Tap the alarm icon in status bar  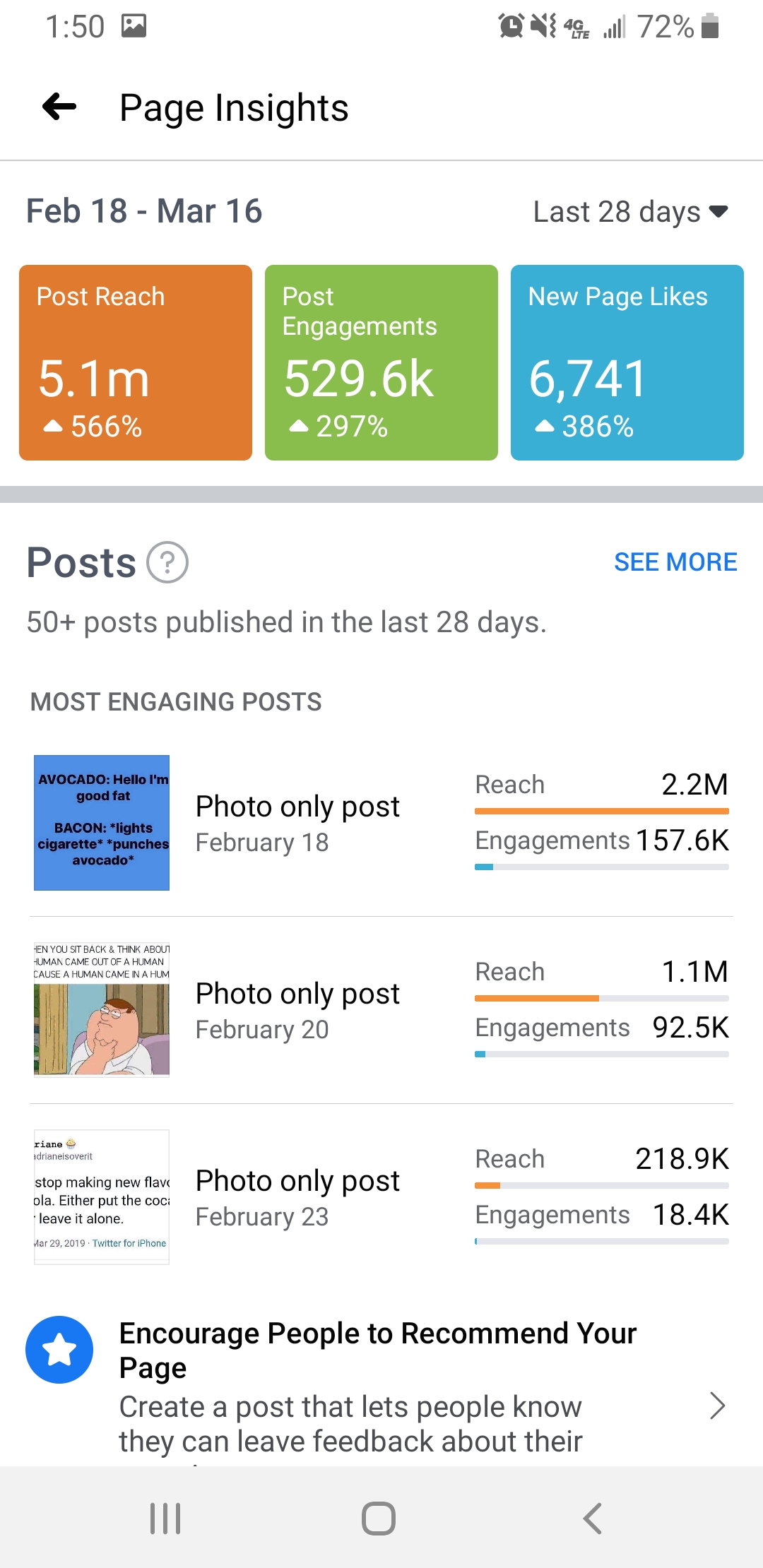click(511, 26)
